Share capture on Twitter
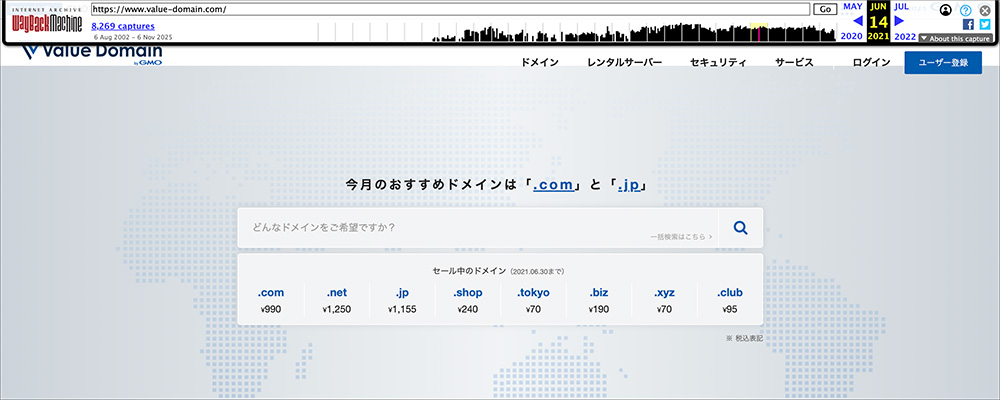1000x400 pixels. tap(985, 24)
